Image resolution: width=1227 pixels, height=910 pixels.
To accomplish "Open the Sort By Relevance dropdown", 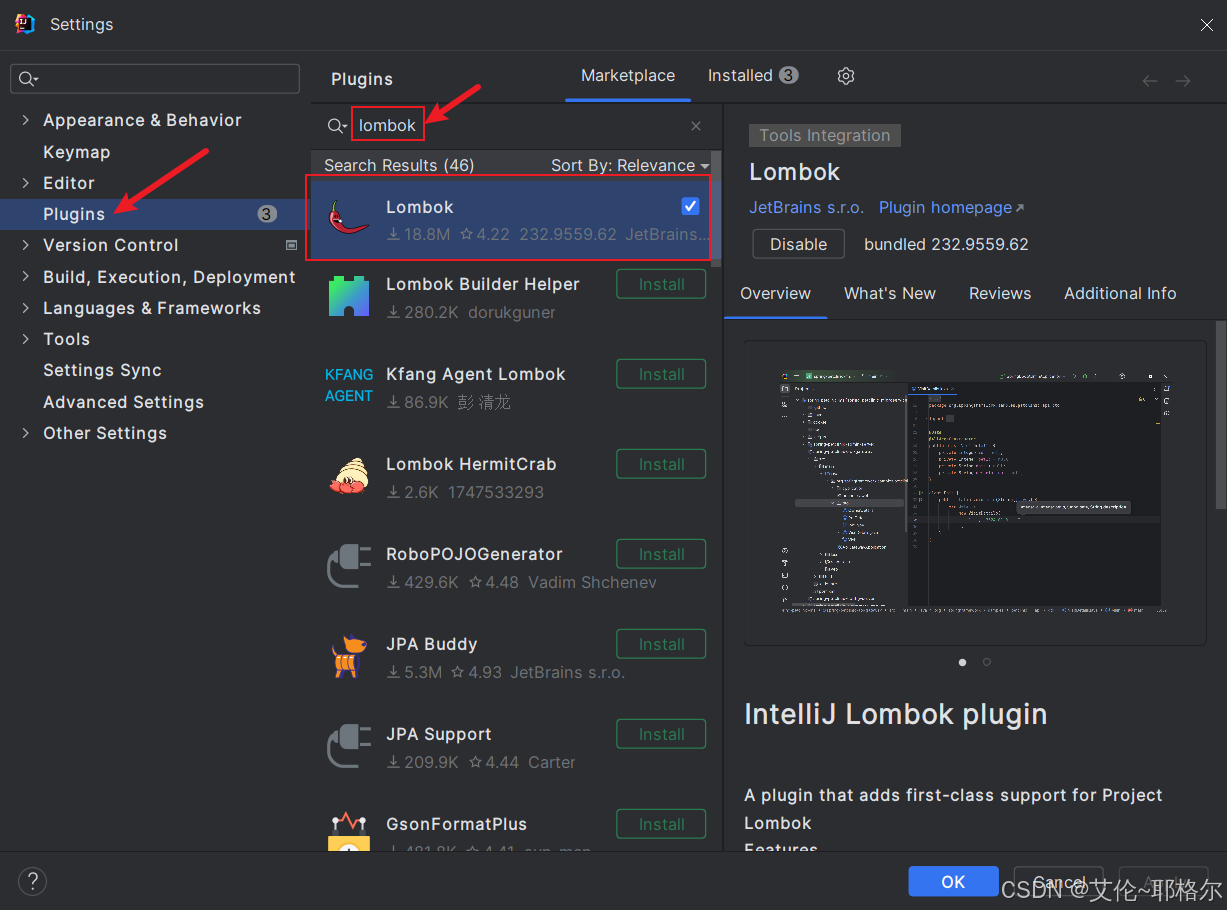I will pos(630,166).
